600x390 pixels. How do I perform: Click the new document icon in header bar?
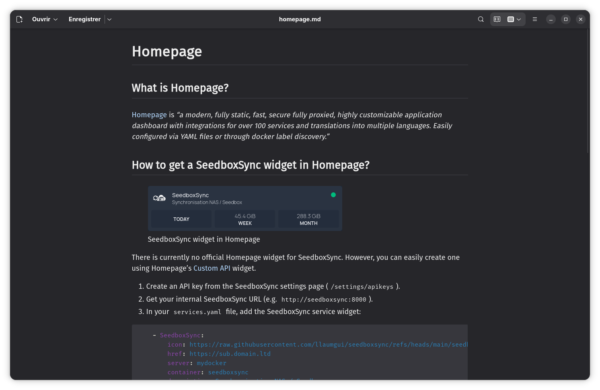click(x=19, y=19)
